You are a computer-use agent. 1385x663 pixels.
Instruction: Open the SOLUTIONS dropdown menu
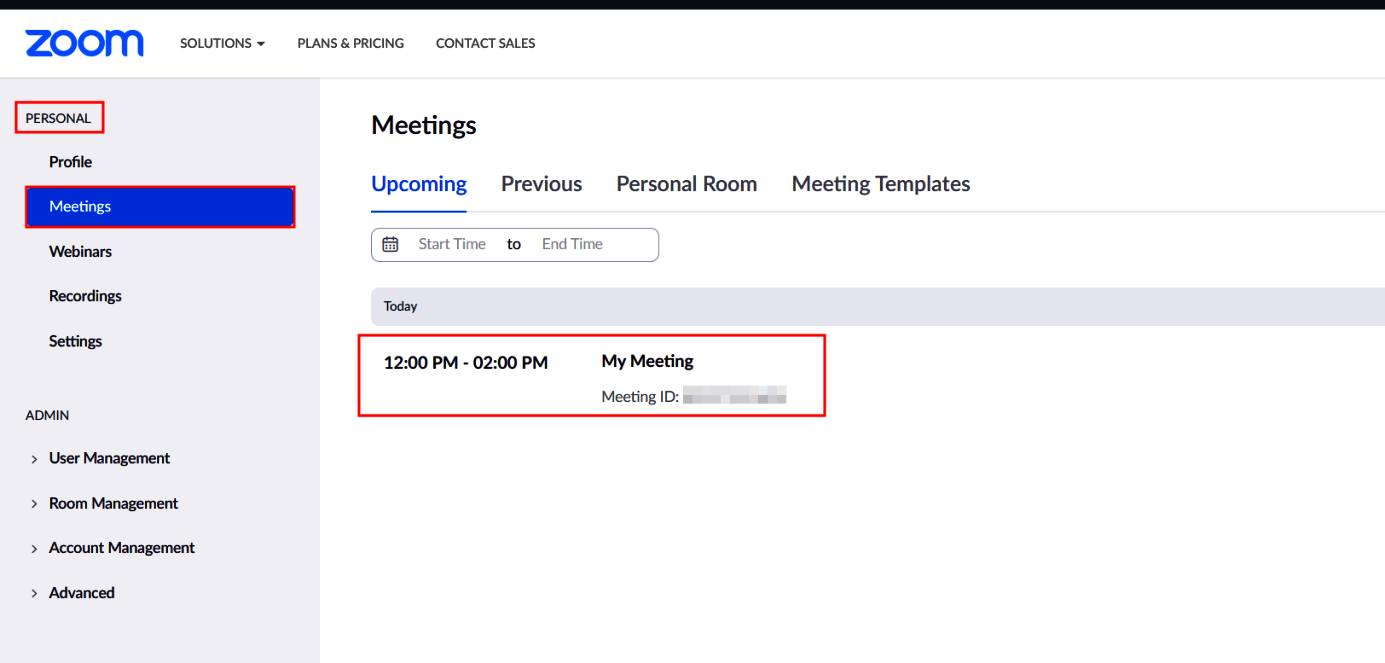click(222, 43)
